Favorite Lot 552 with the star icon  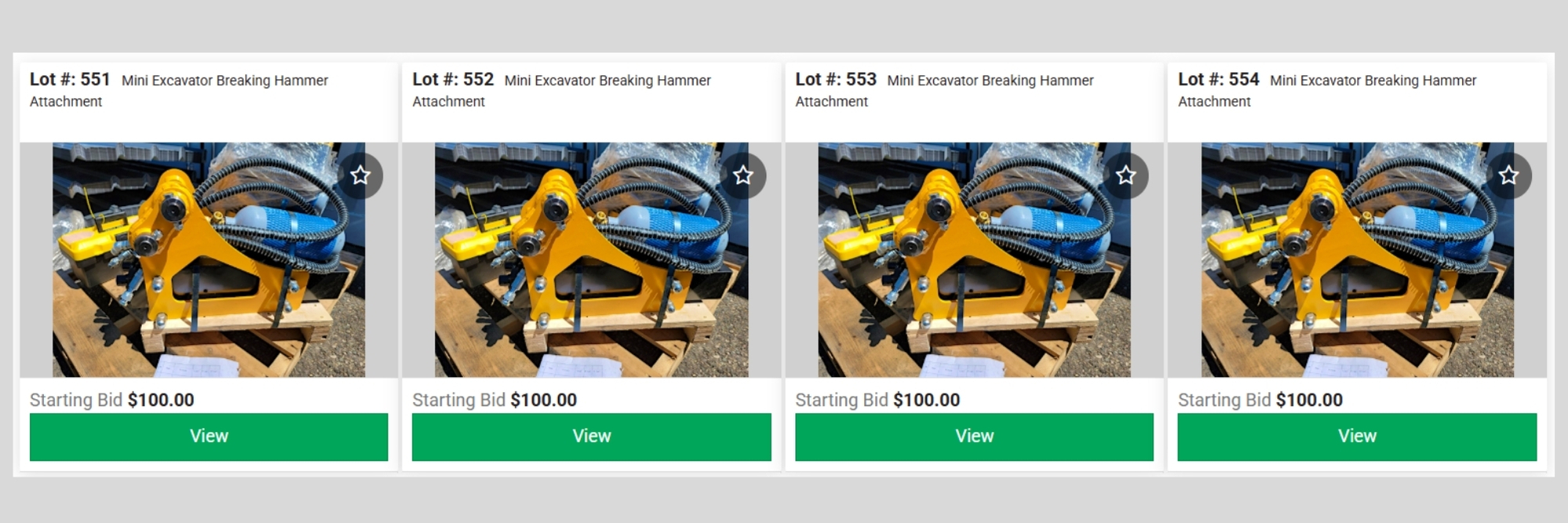743,175
